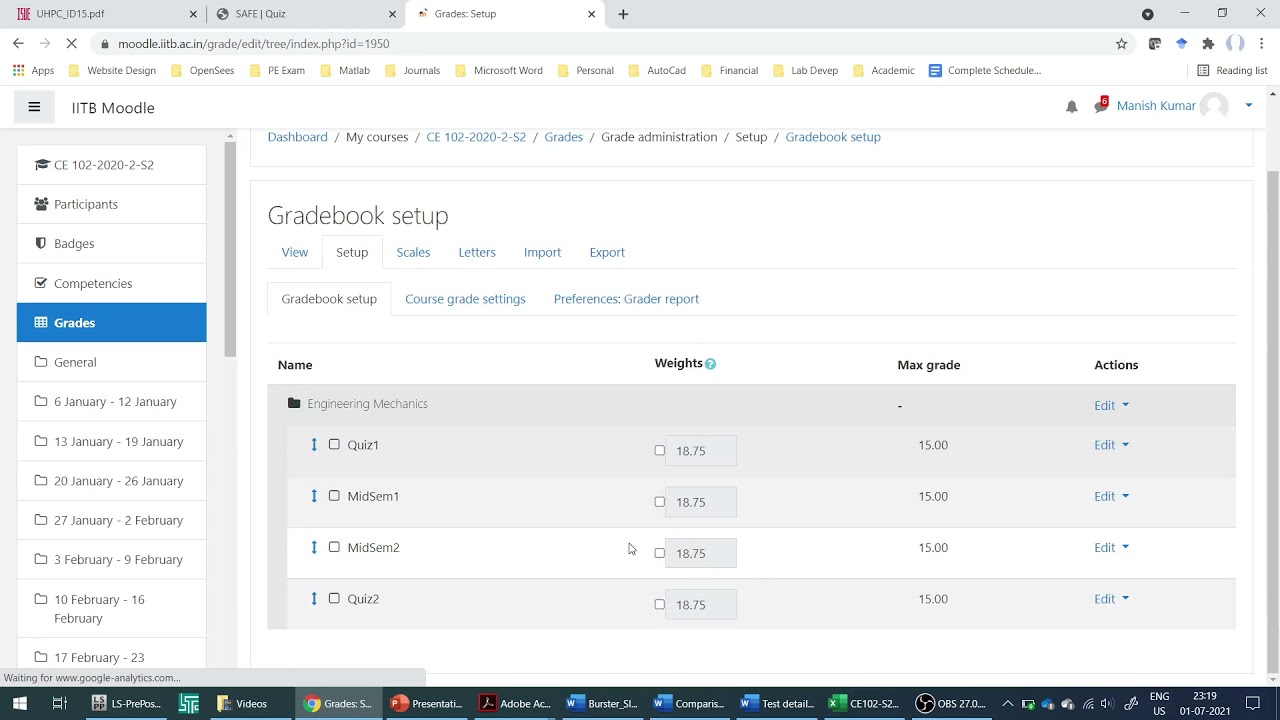Image resolution: width=1280 pixels, height=720 pixels.
Task: Open Windows Start menu
Action: coord(20,704)
